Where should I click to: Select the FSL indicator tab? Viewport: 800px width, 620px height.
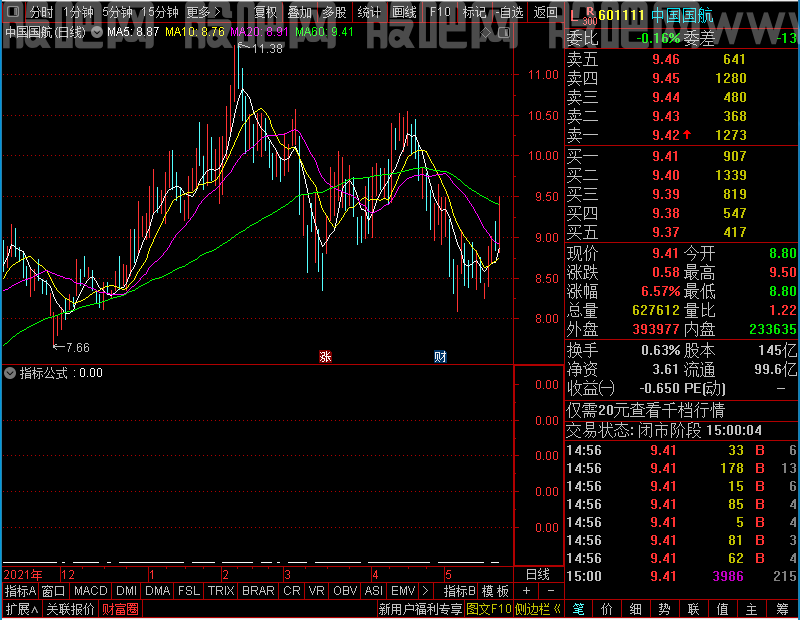(189, 591)
